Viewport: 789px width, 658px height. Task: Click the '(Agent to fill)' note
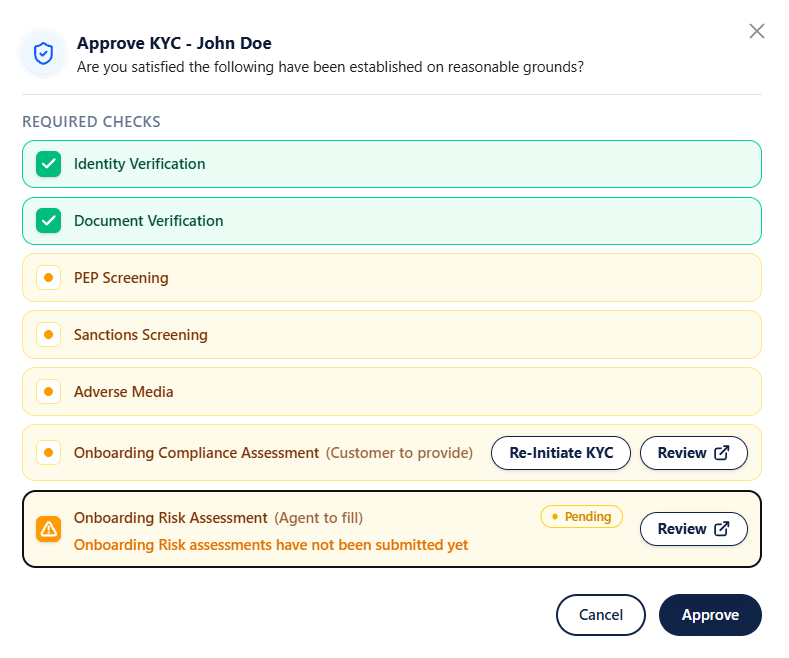[319, 518]
